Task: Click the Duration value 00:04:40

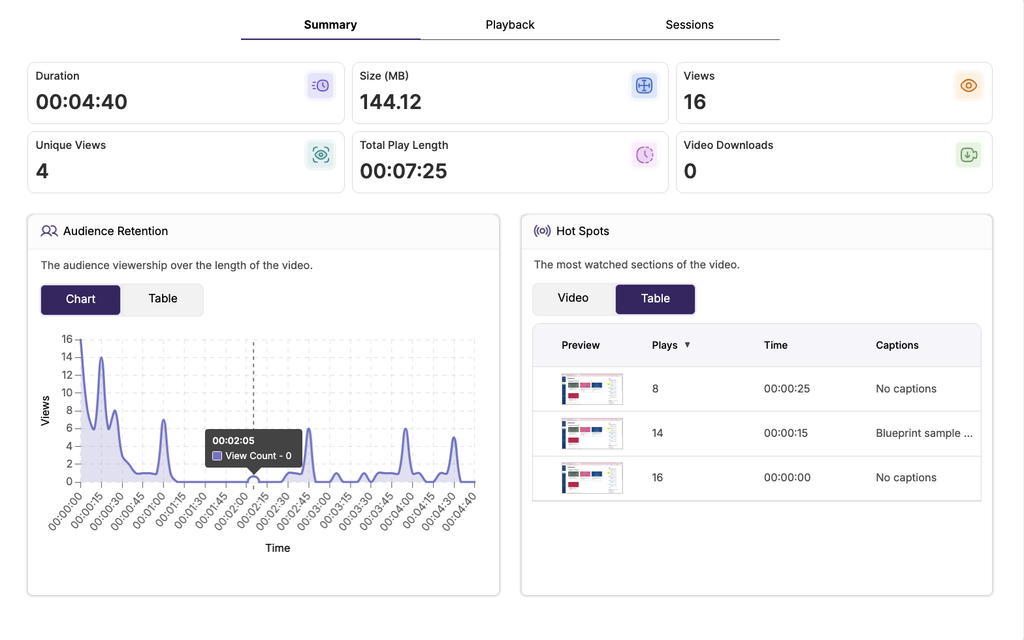Action: point(82,102)
